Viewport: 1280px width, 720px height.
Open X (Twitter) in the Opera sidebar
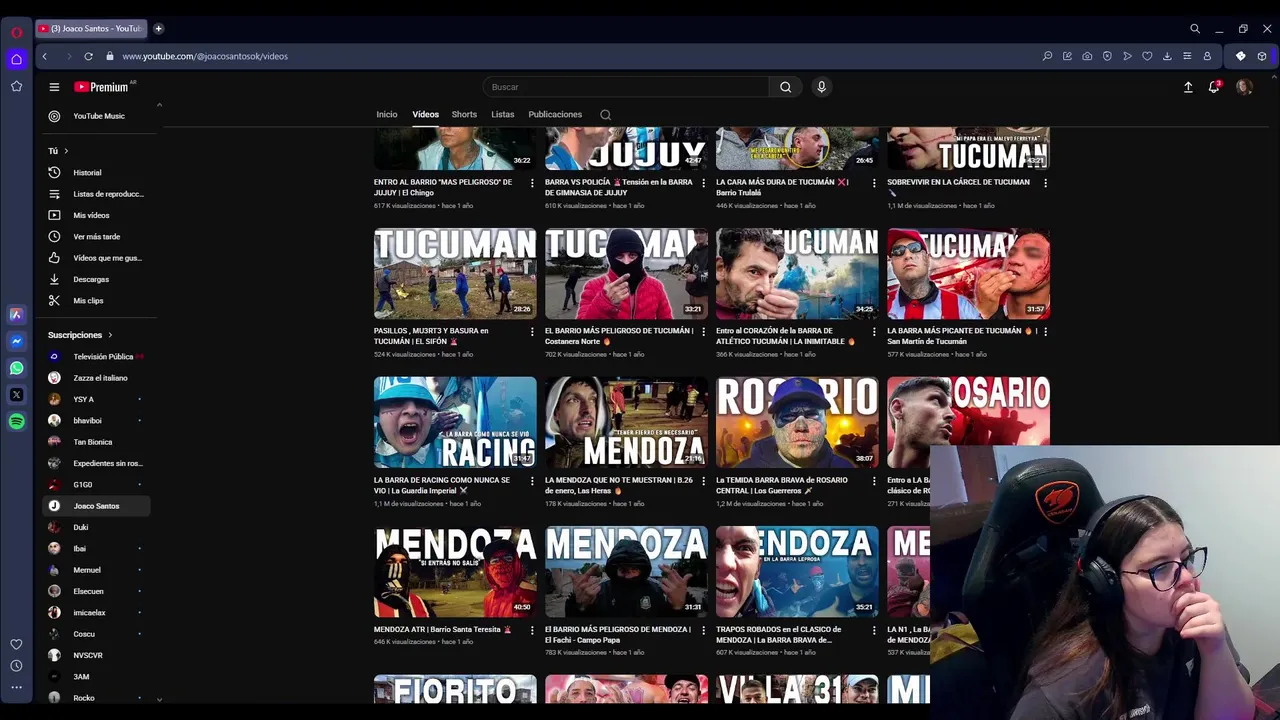coord(16,395)
